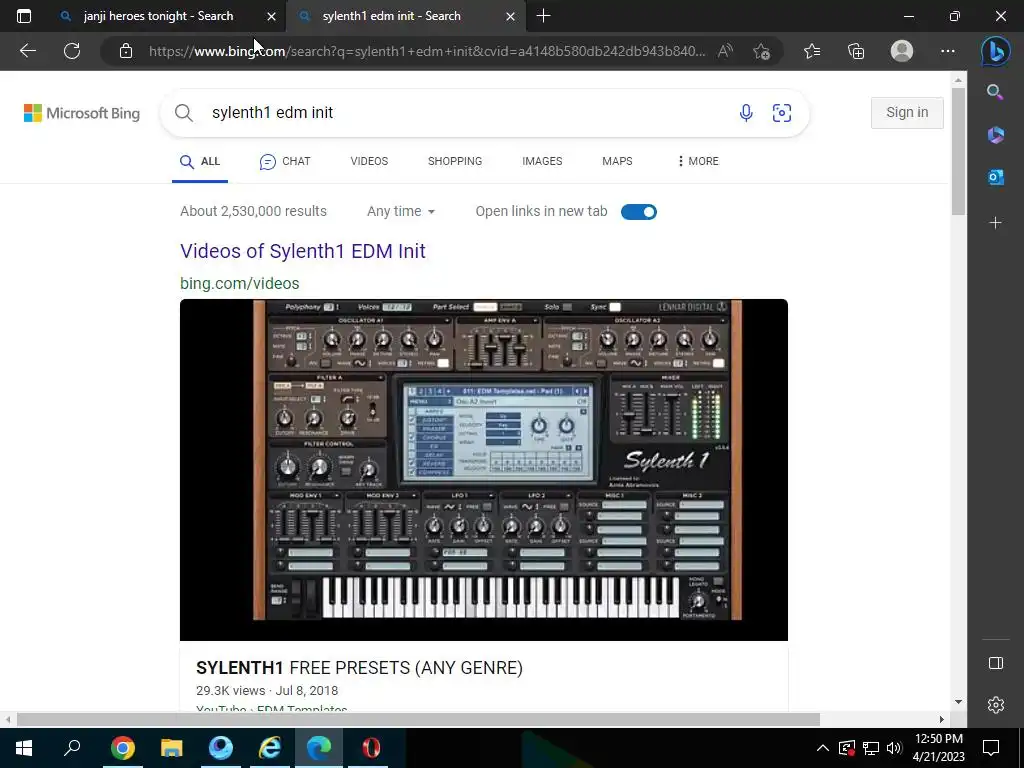The image size is (1024, 768).
Task: Switch to the VIDEOS tab
Action: (x=369, y=161)
